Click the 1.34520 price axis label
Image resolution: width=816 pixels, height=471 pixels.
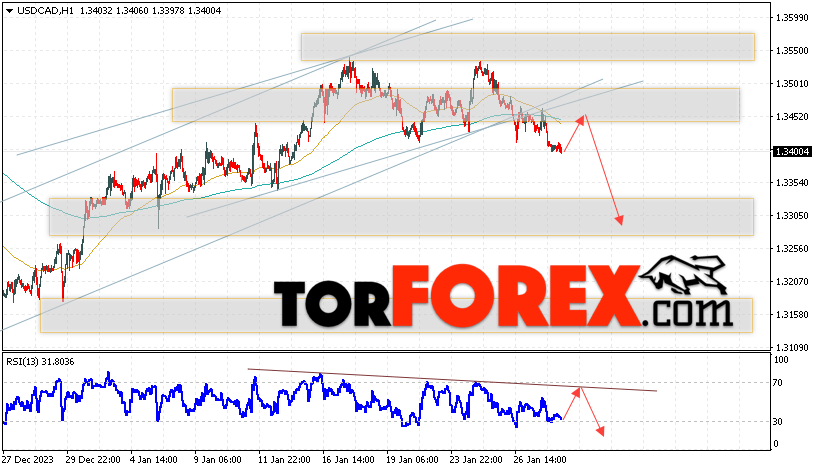pyautogui.click(x=792, y=117)
